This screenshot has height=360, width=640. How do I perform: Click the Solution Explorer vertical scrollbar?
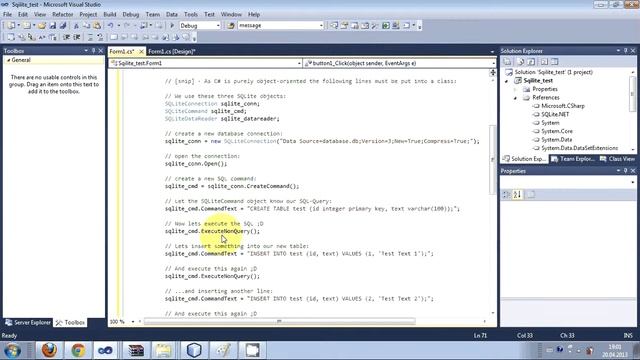[633, 93]
